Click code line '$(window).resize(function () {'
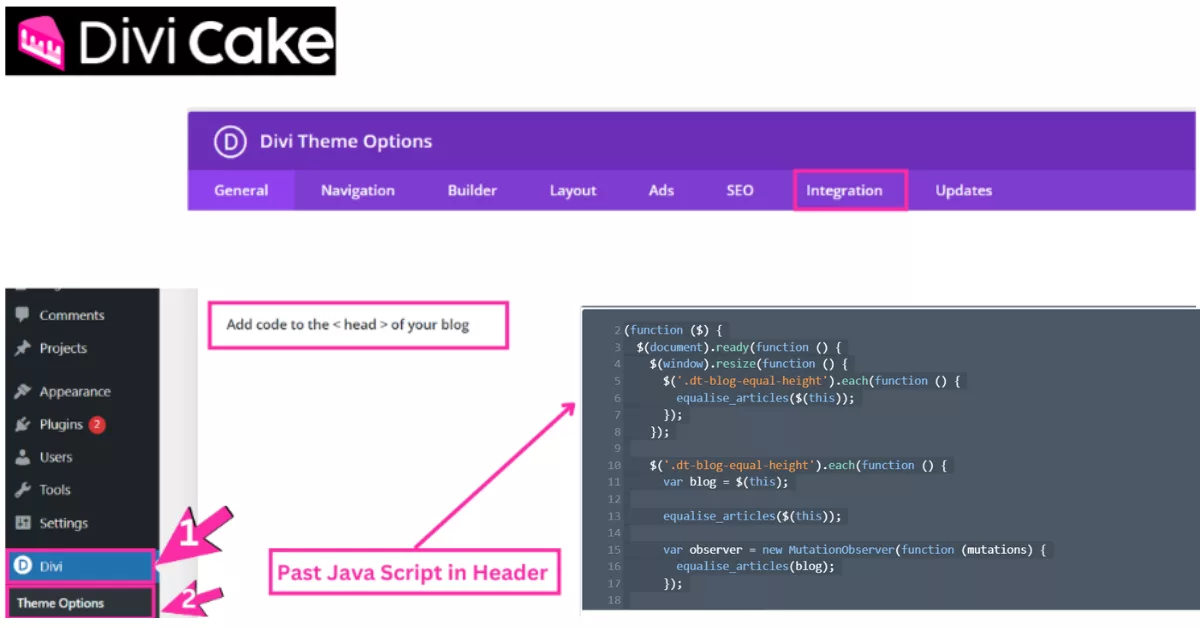This screenshot has width=1200, height=628. 748,363
